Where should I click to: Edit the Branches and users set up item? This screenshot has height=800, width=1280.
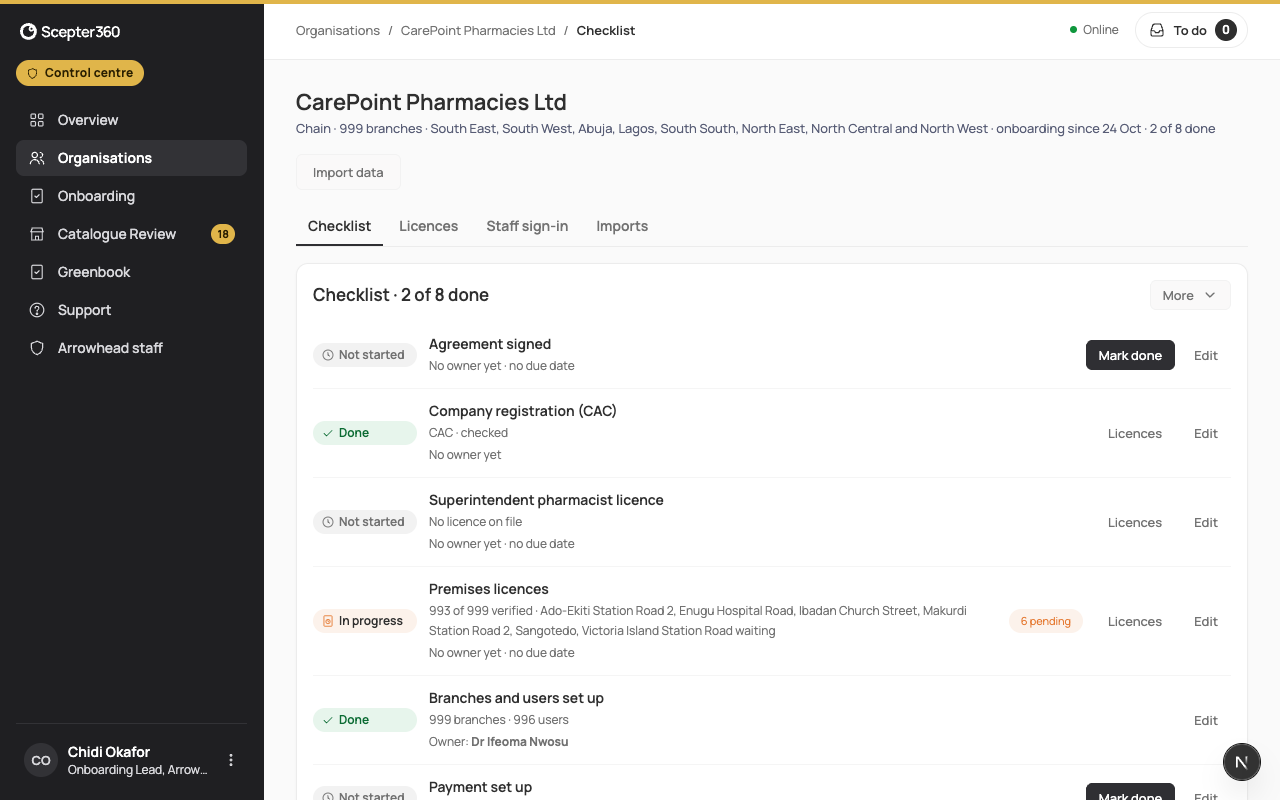pyautogui.click(x=1206, y=720)
